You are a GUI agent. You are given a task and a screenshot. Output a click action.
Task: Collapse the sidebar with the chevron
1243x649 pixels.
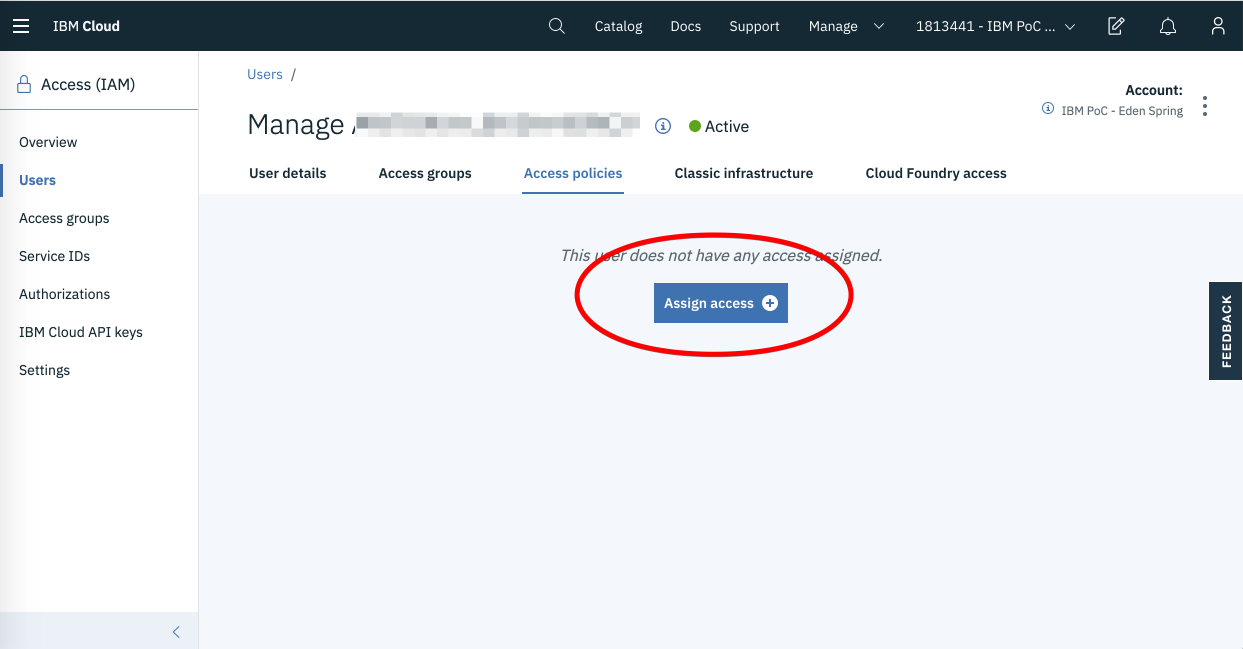click(176, 631)
